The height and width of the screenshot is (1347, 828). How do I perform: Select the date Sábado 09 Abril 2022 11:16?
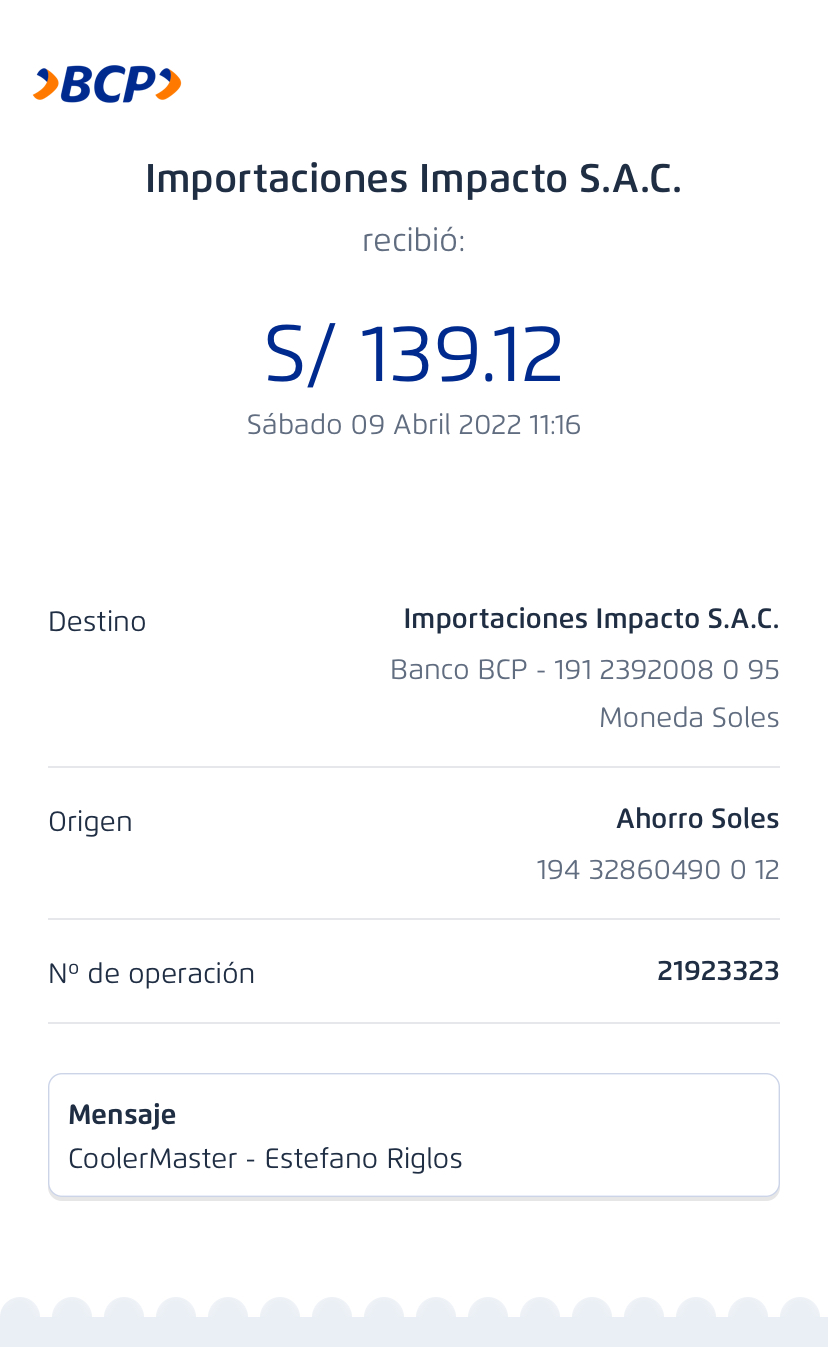pyautogui.click(x=413, y=425)
